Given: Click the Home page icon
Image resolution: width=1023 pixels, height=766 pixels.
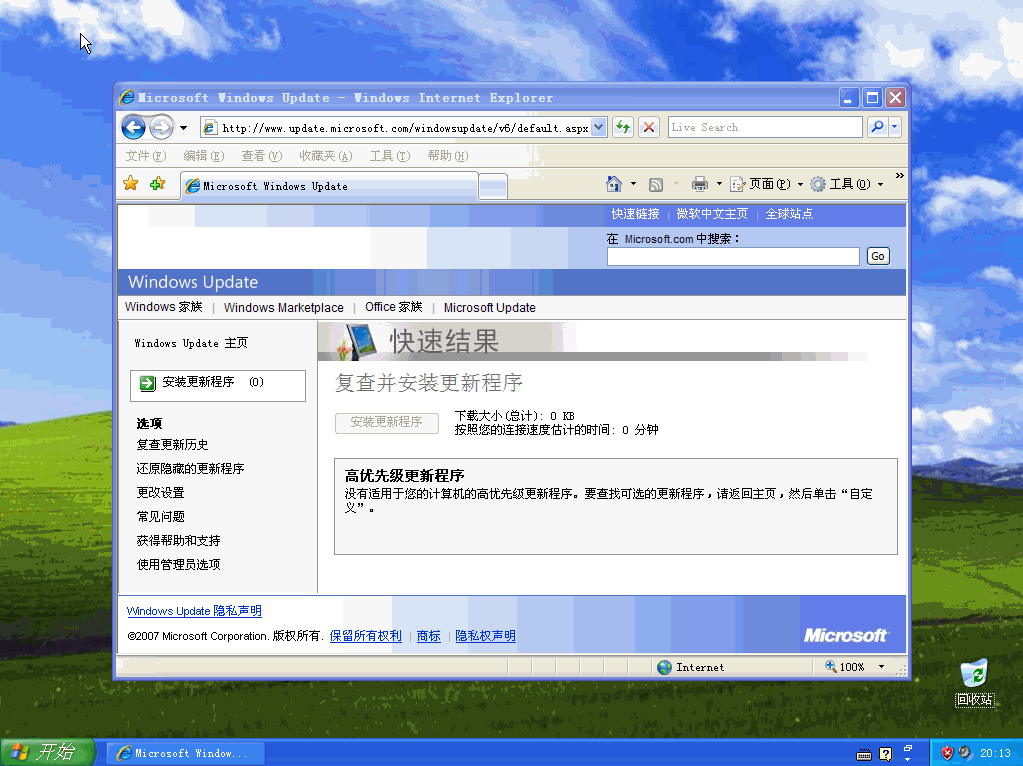Looking at the screenshot, I should [614, 184].
